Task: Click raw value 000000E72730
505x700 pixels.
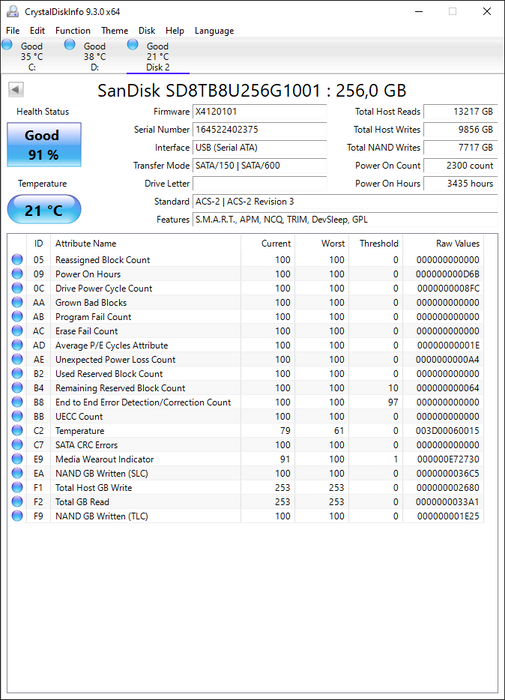Action: coord(448,459)
